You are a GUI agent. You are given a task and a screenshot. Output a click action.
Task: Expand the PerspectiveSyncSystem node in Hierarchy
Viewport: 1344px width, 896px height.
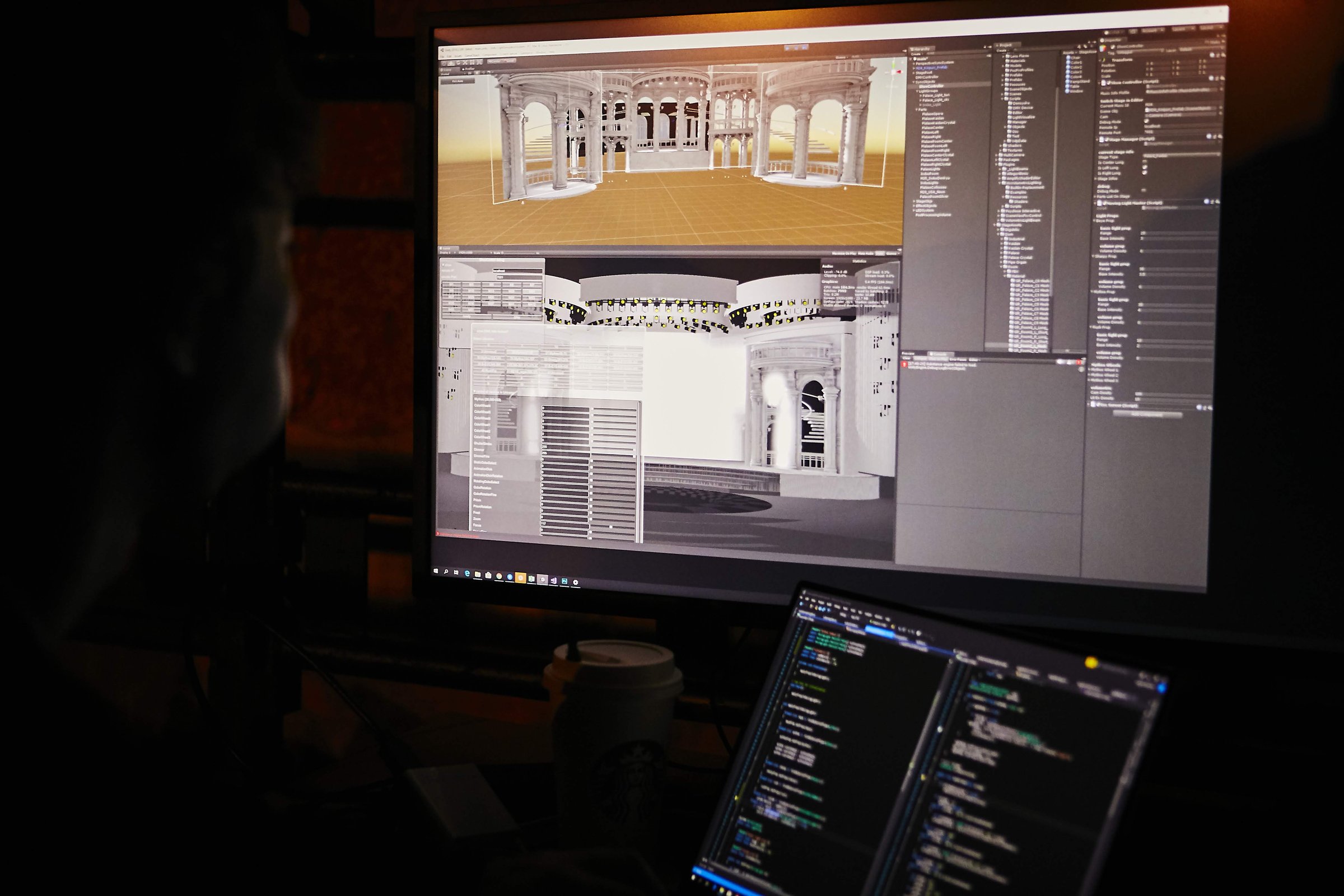coord(914,64)
